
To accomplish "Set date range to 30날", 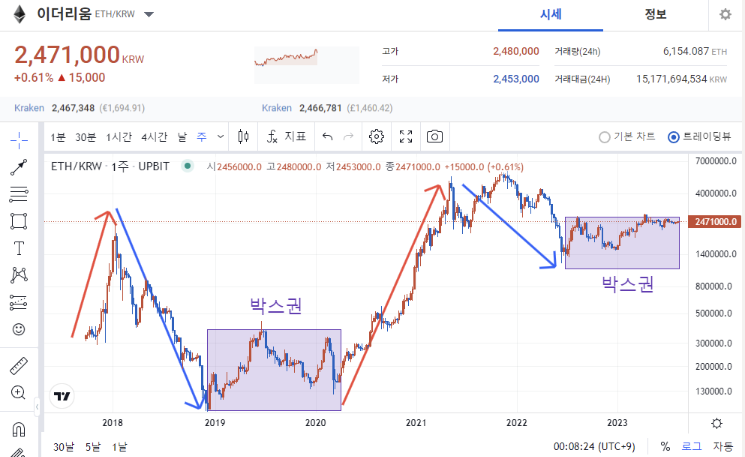I will (x=64, y=447).
